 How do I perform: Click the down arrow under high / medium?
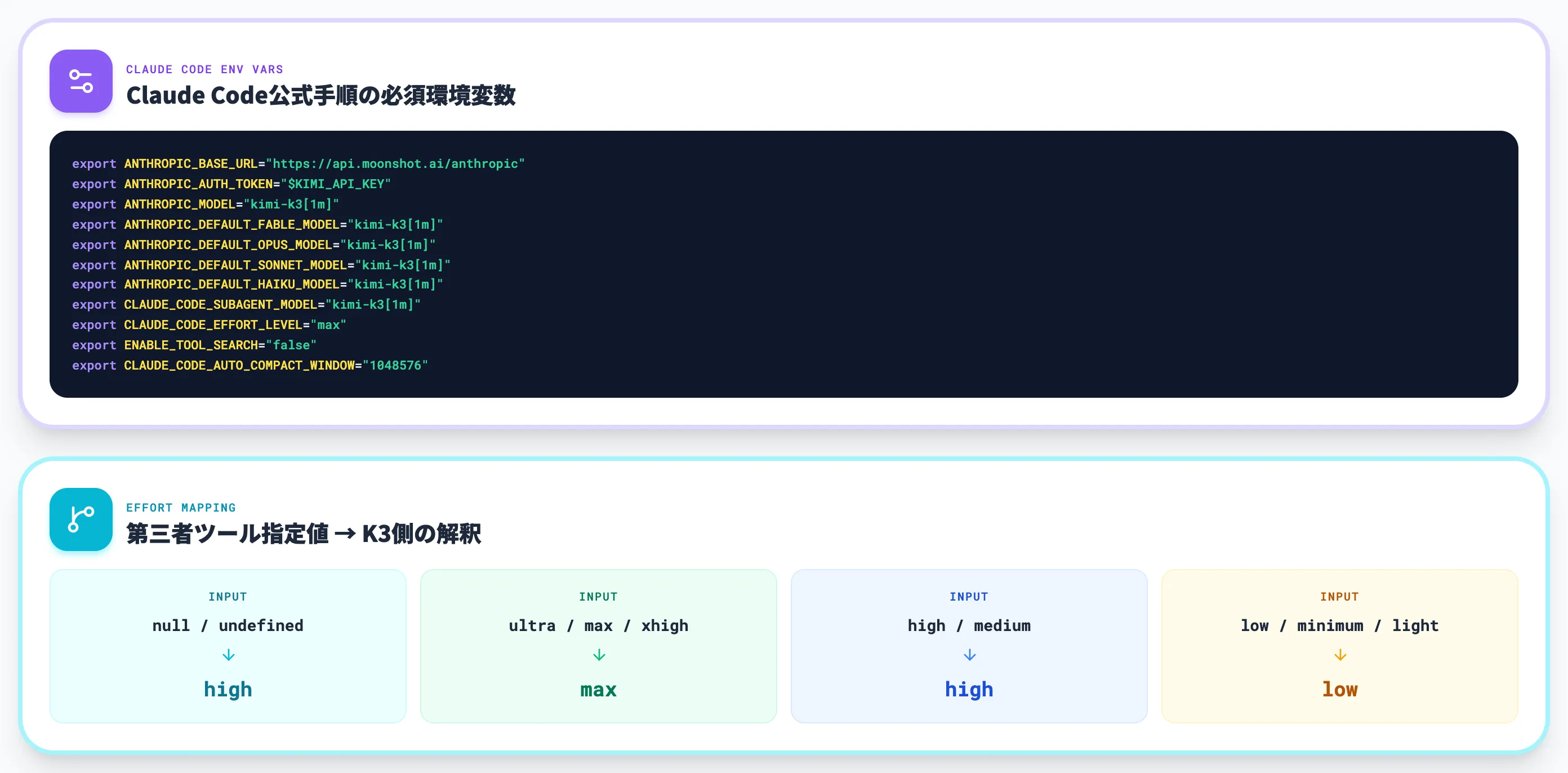point(970,655)
